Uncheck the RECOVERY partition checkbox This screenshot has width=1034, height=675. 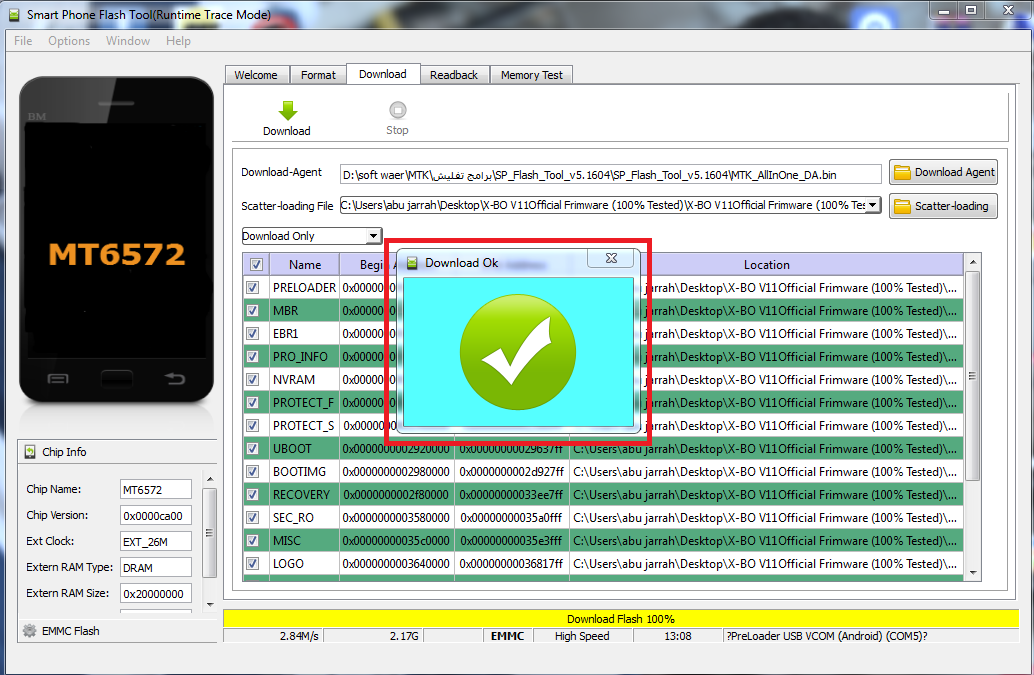point(253,494)
